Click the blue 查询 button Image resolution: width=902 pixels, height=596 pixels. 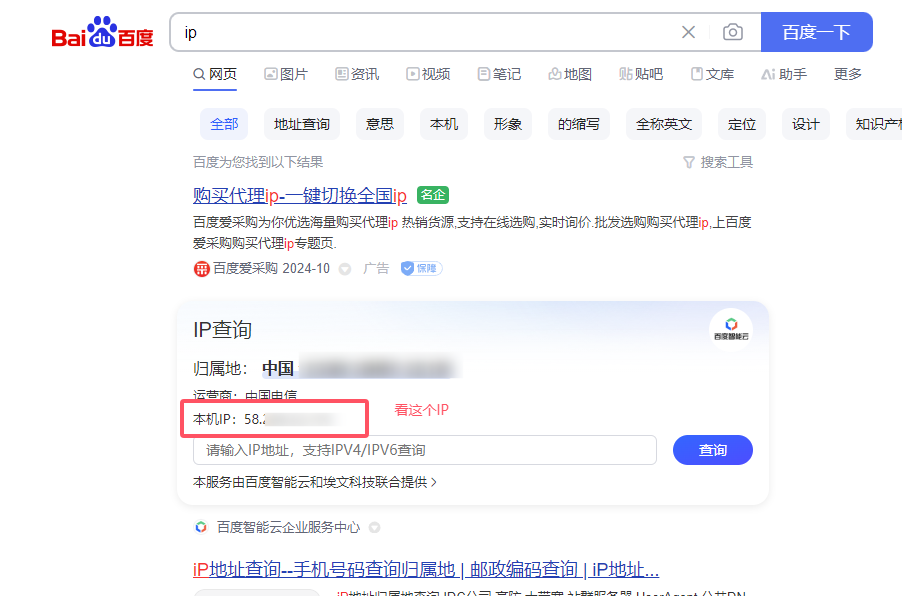pyautogui.click(x=713, y=450)
